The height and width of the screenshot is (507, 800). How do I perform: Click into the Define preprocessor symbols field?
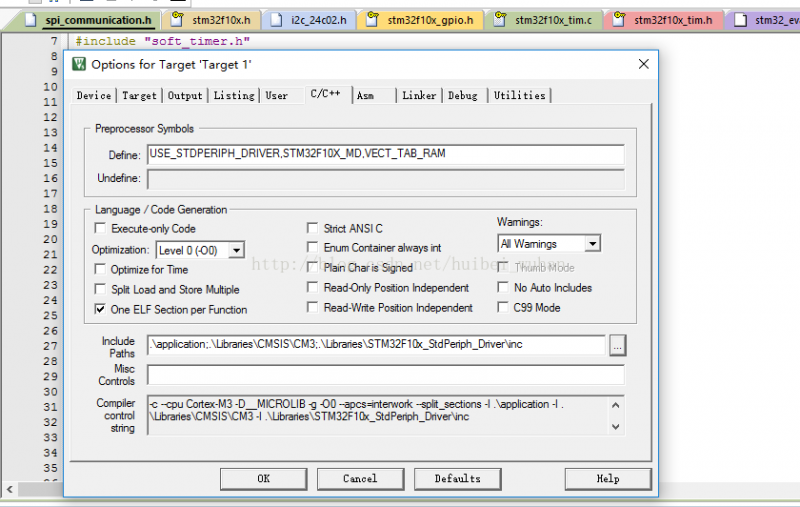(x=385, y=154)
